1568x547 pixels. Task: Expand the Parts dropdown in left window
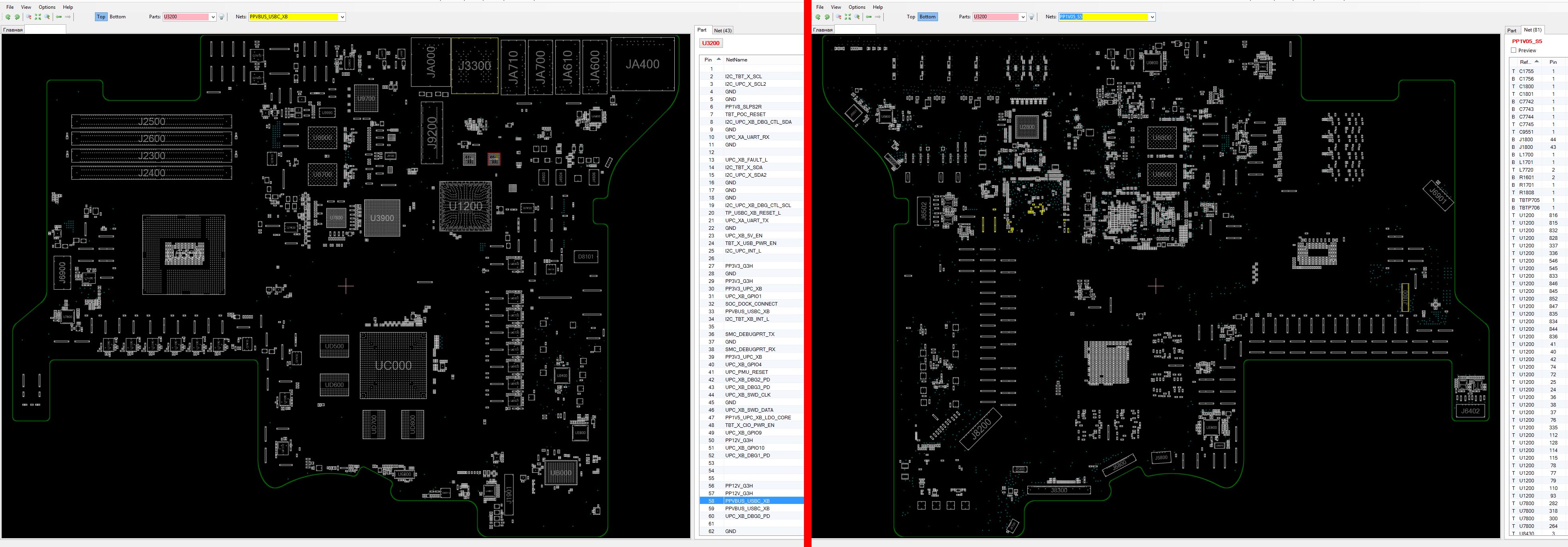coord(213,17)
